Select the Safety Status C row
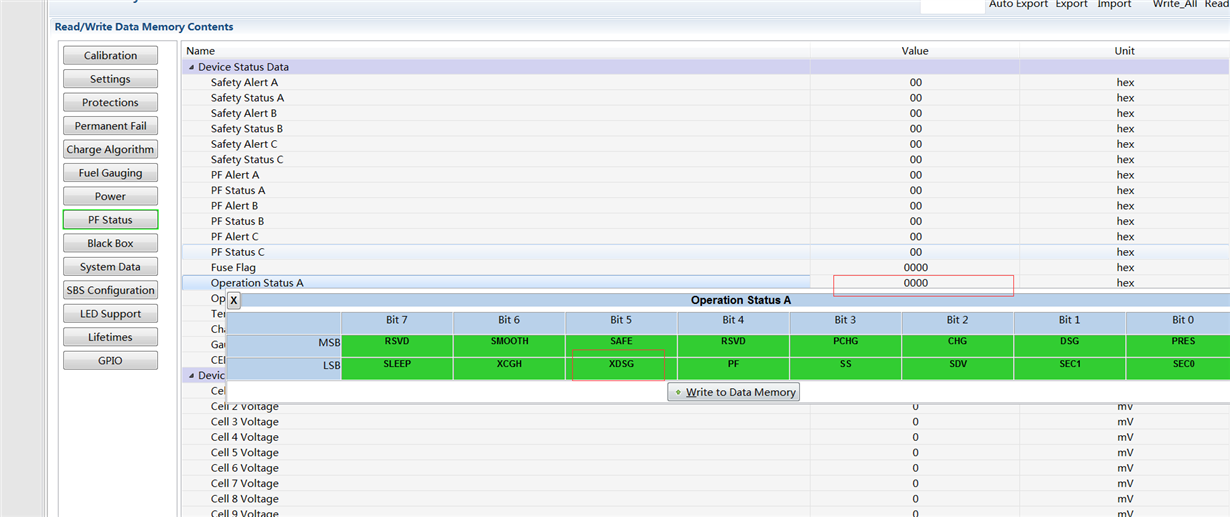 pyautogui.click(x=706, y=160)
